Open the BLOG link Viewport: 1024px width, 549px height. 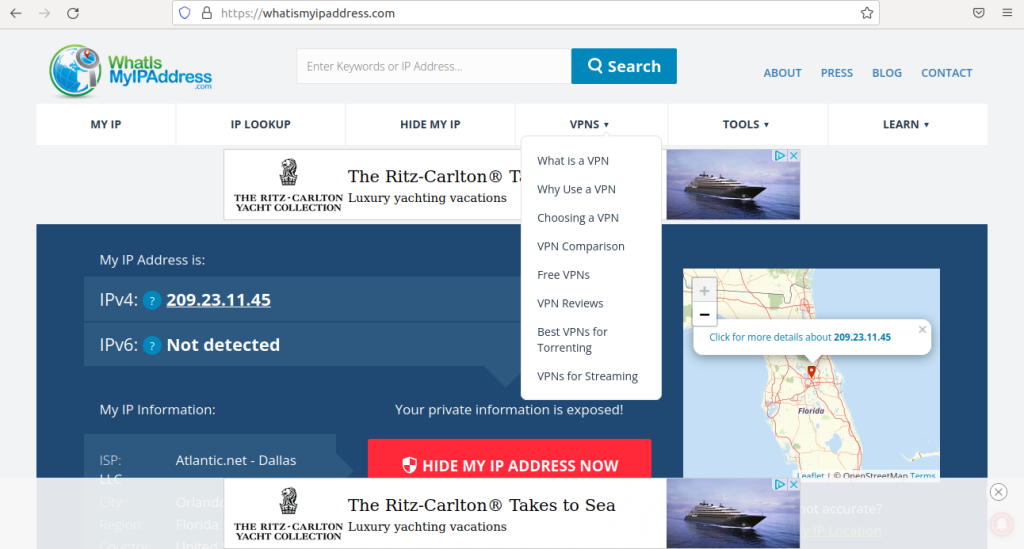887,73
